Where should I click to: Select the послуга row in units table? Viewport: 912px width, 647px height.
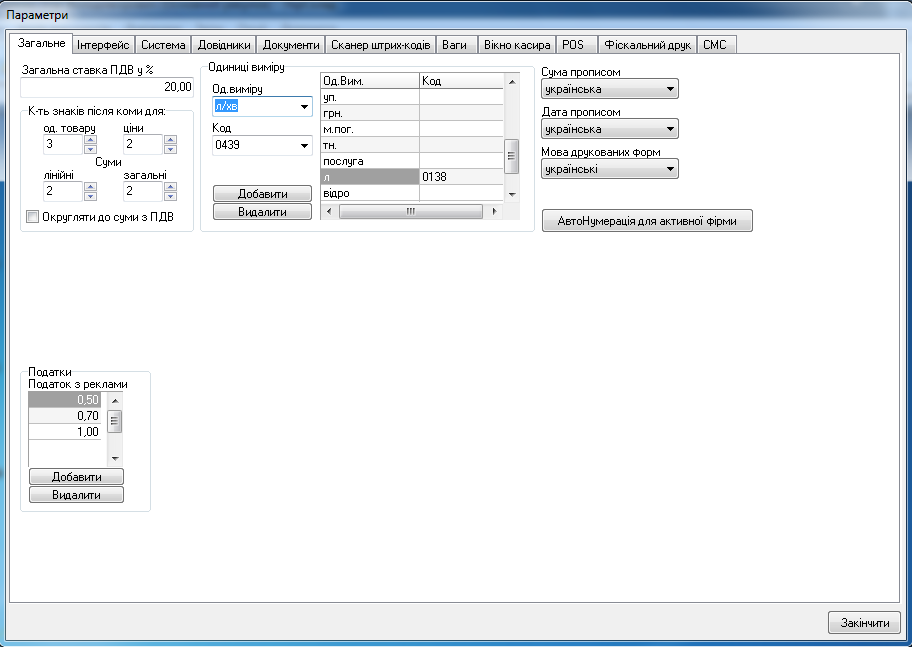369,161
